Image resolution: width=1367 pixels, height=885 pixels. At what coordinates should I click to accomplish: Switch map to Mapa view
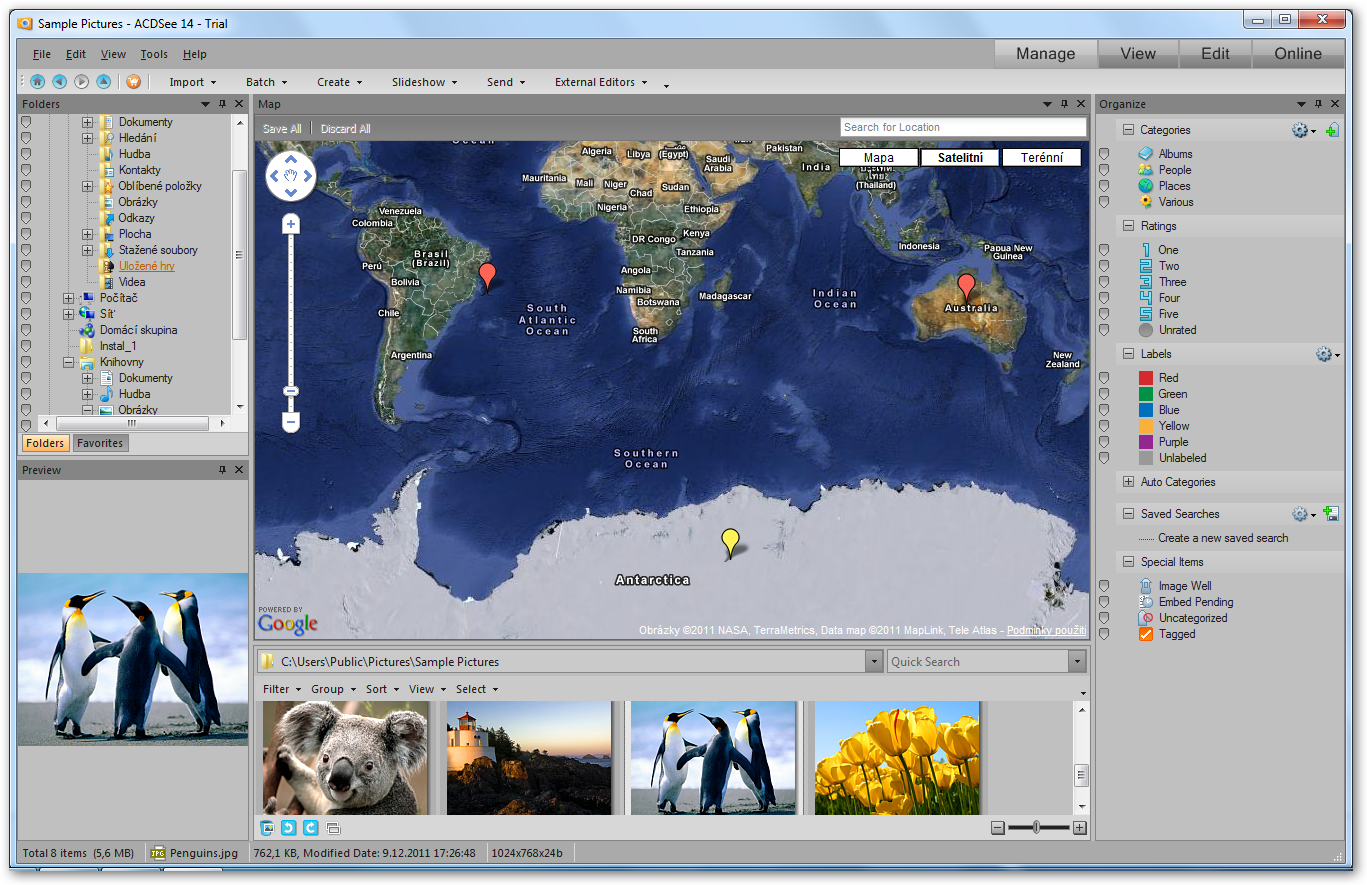coord(879,158)
